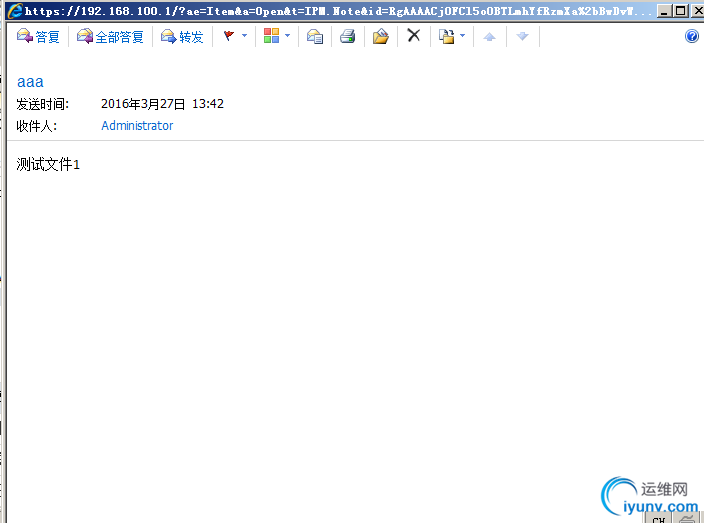
Task: Click the URL text in title bar
Action: coord(338,11)
